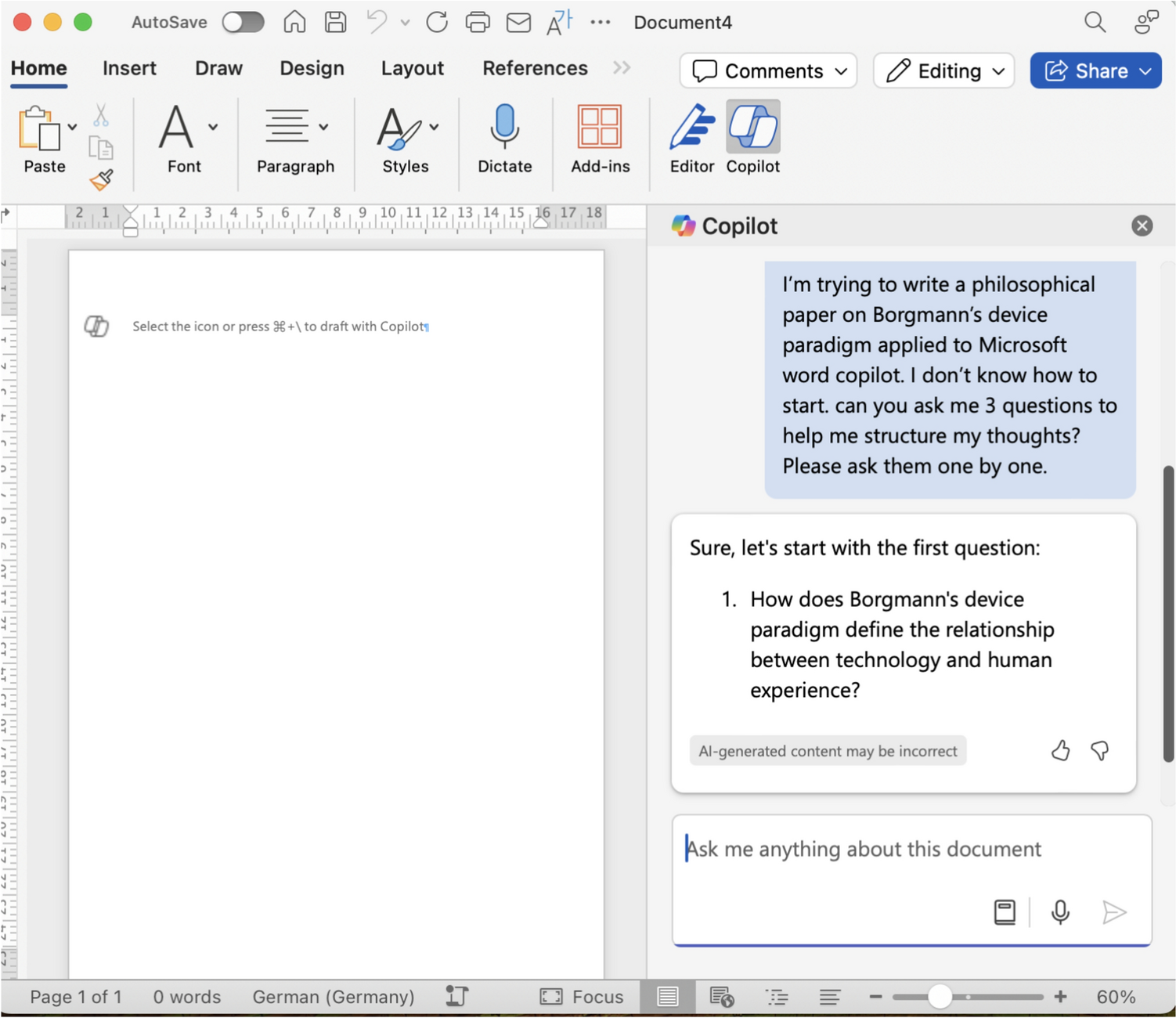The width and height of the screenshot is (1176, 1018).
Task: Click the '0 words' word count
Action: [x=187, y=997]
